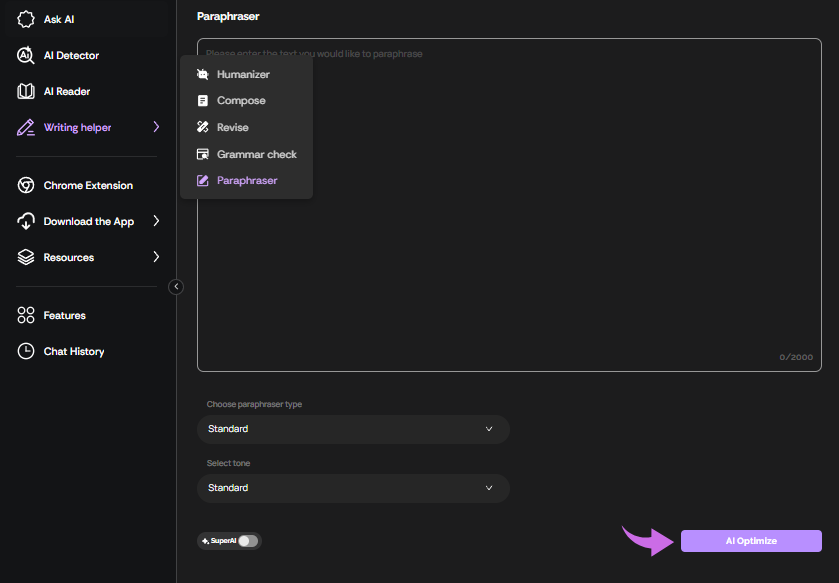839x583 pixels.
Task: Select Humanizer from the menu
Action: [x=245, y=74]
